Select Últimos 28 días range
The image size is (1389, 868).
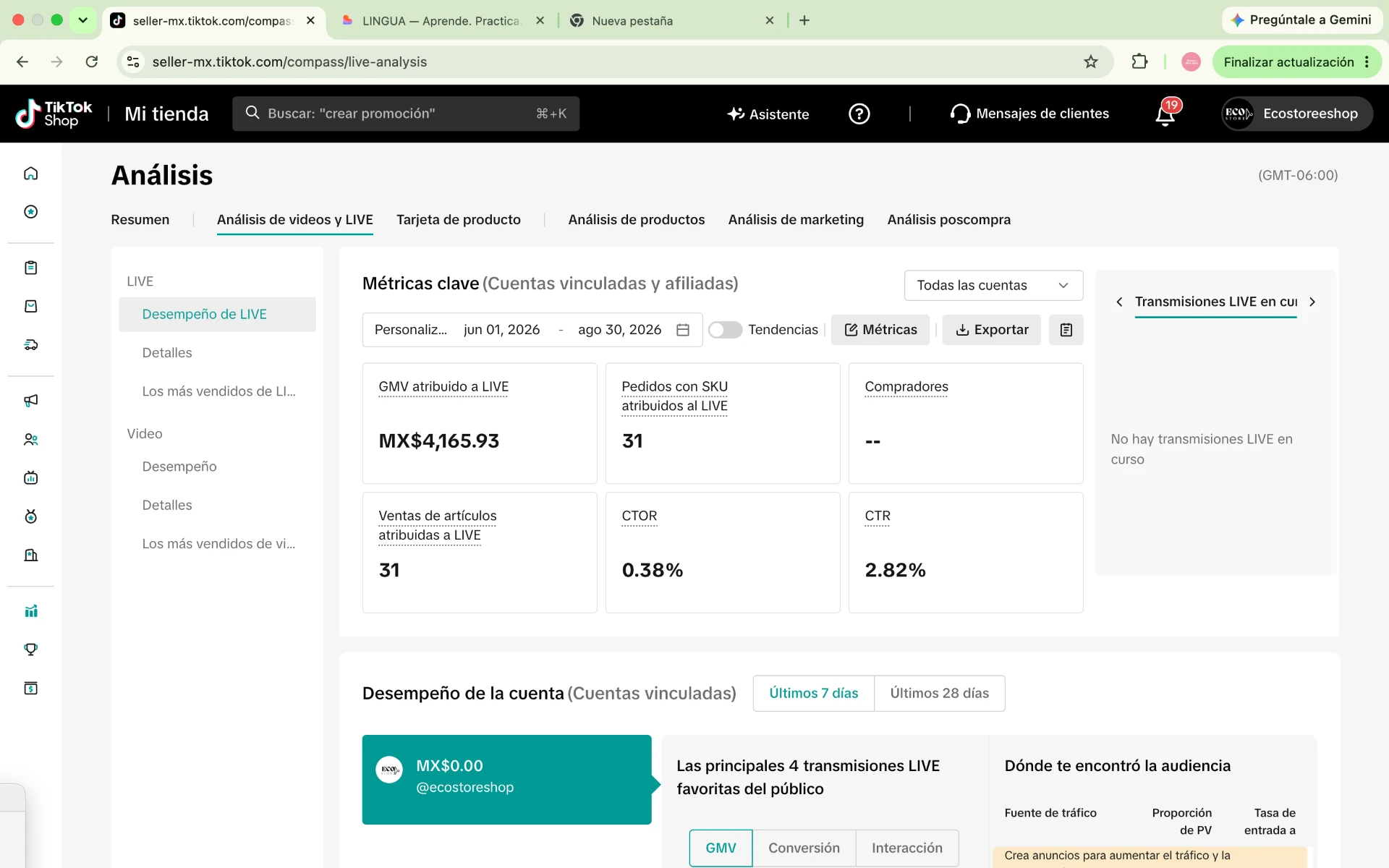click(x=939, y=693)
